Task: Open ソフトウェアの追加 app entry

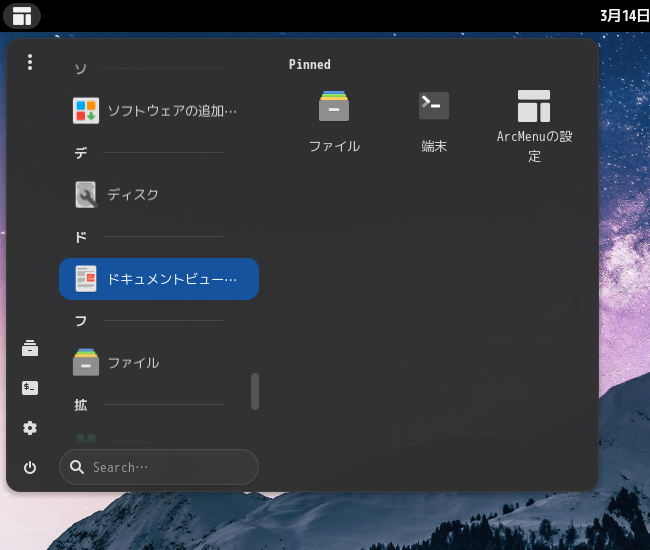Action: [159, 111]
